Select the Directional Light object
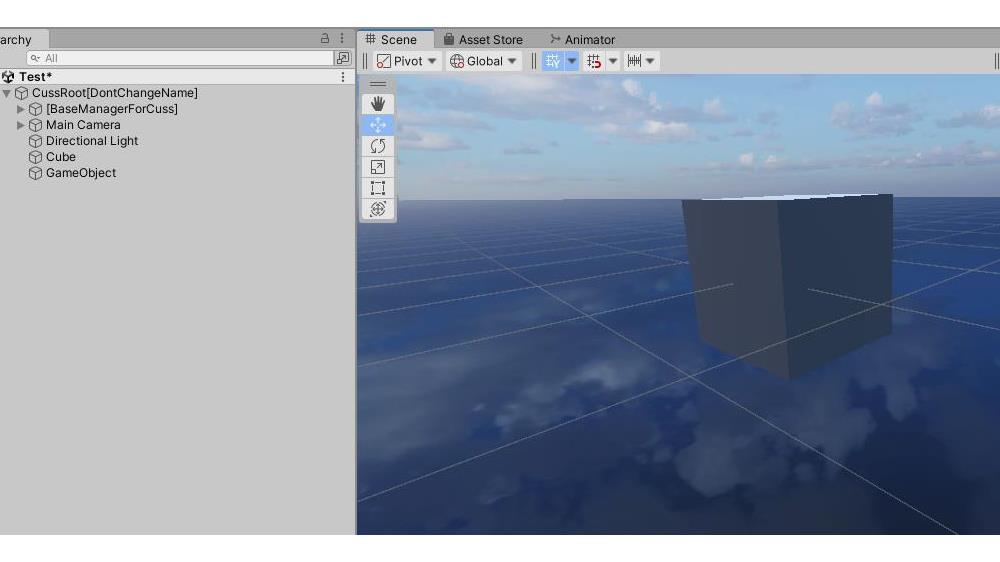This screenshot has height=562, width=1000. coord(91,141)
